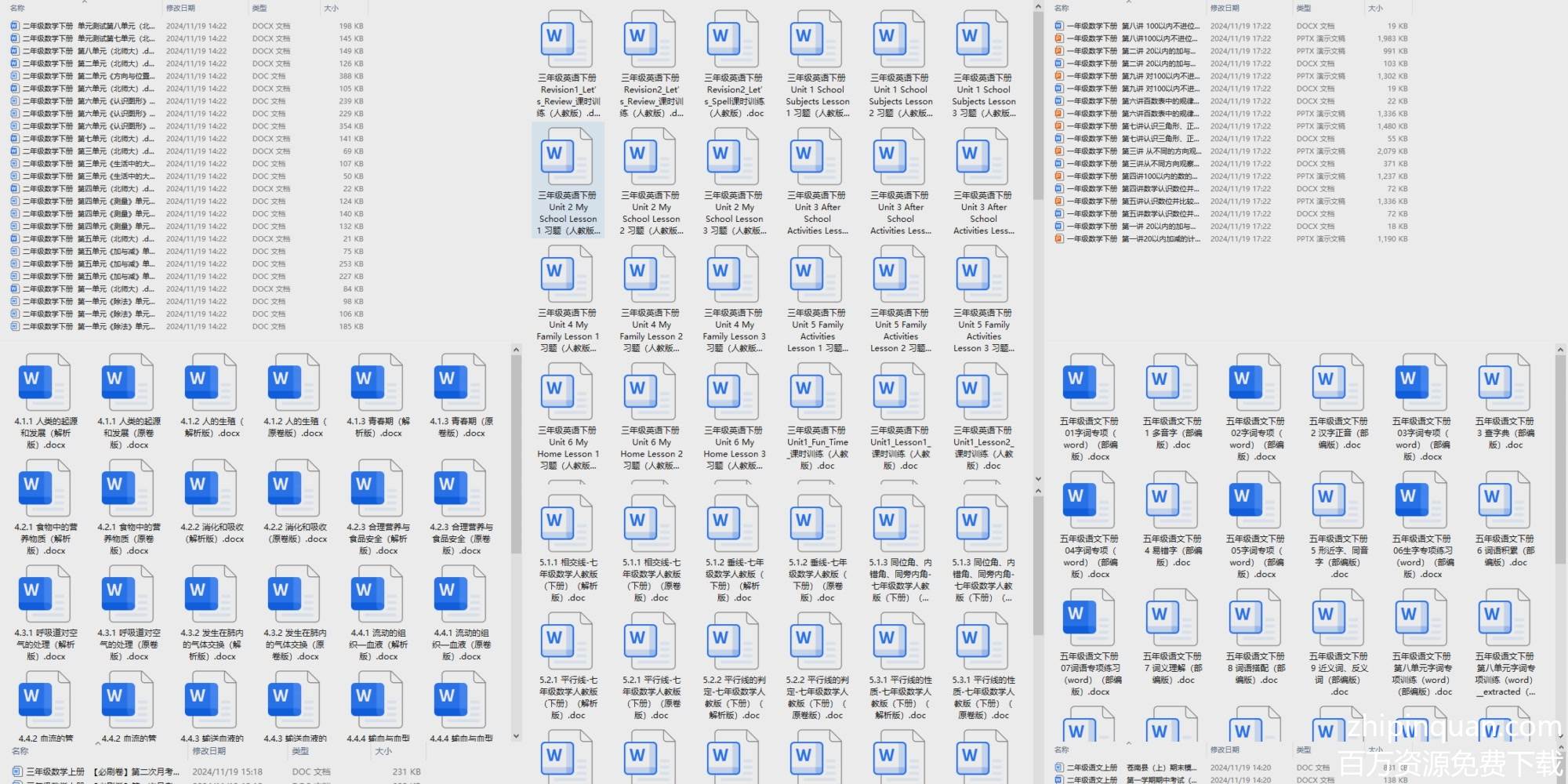Sort 三年级数学上册 list by 类型 header
This screenshot has width=1568, height=784.
pos(300,751)
